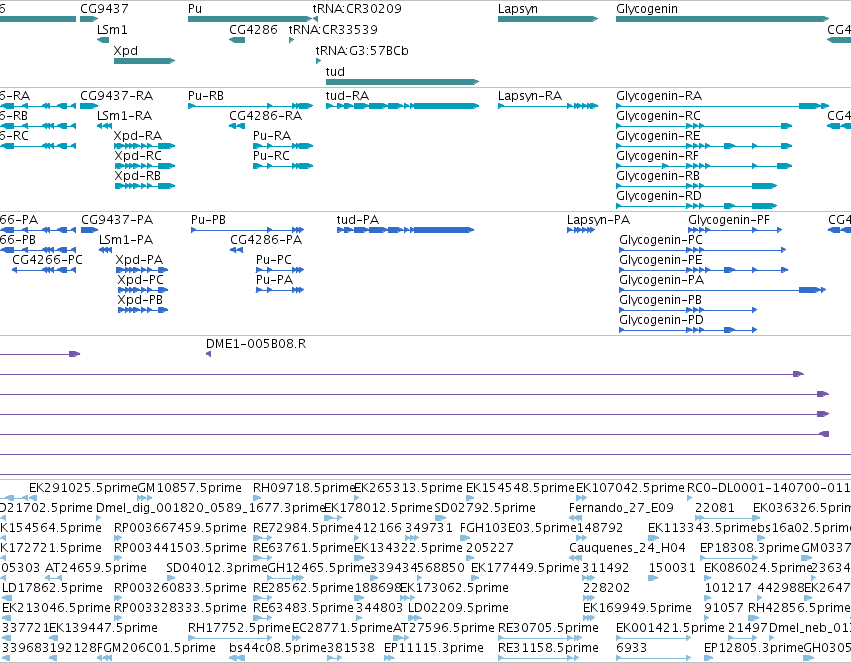Click EST RH09718.5prime
This screenshot has width=851, height=663.
(x=304, y=488)
